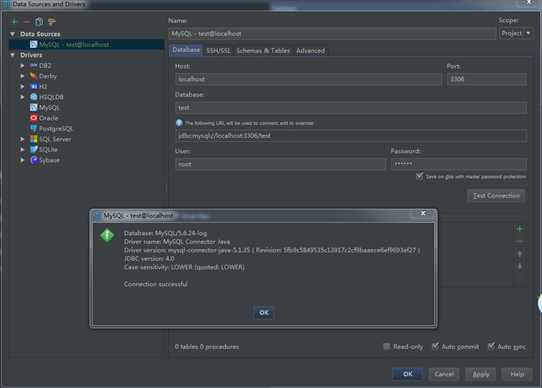Collapse the Data Sources tree node
The width and height of the screenshot is (542, 388).
[x=13, y=34]
